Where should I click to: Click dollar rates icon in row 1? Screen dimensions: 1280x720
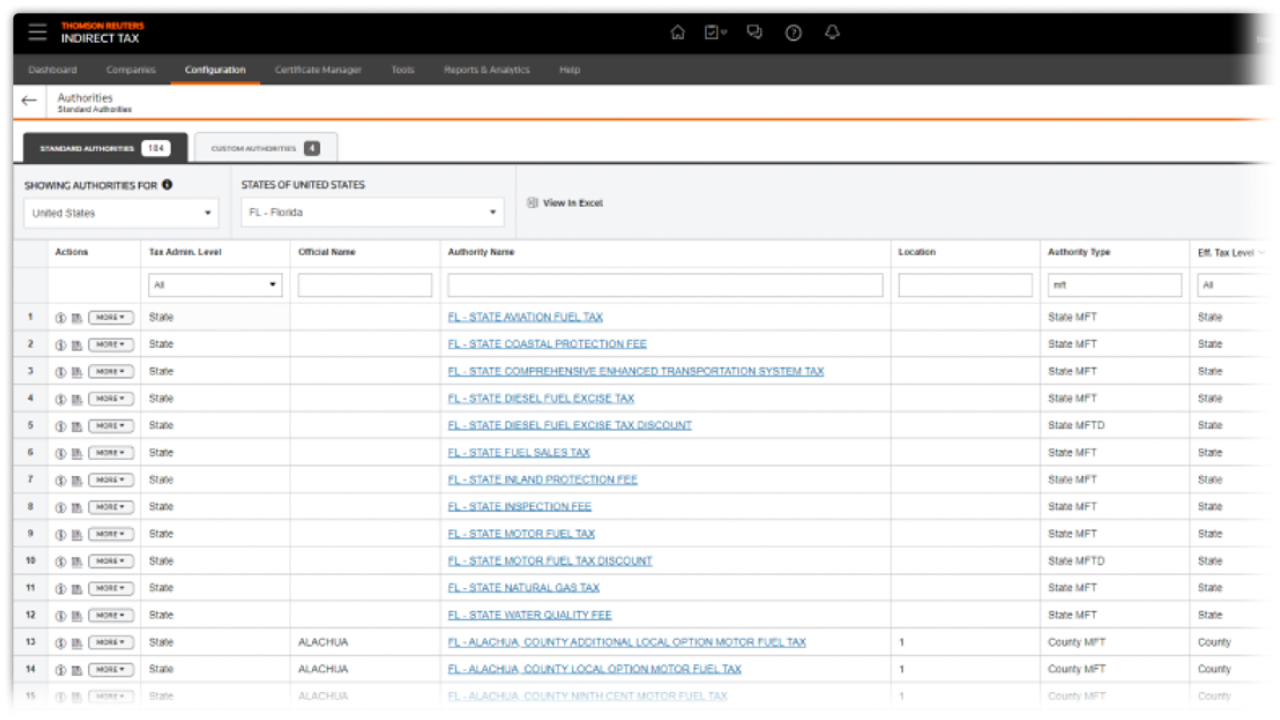[x=61, y=318]
